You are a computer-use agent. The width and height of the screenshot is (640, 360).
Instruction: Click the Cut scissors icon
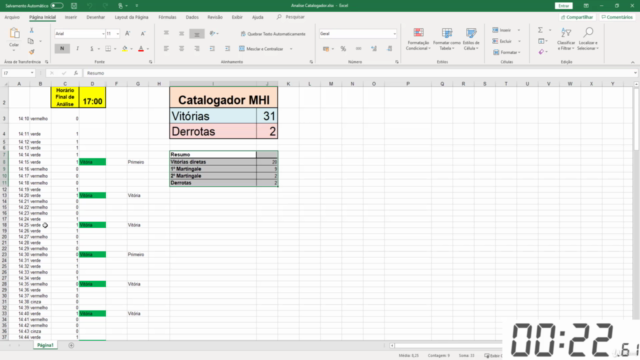tap(31, 31)
